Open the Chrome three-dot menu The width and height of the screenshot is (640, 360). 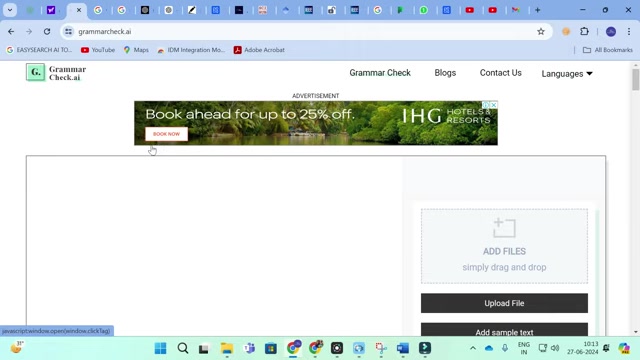tap(629, 31)
